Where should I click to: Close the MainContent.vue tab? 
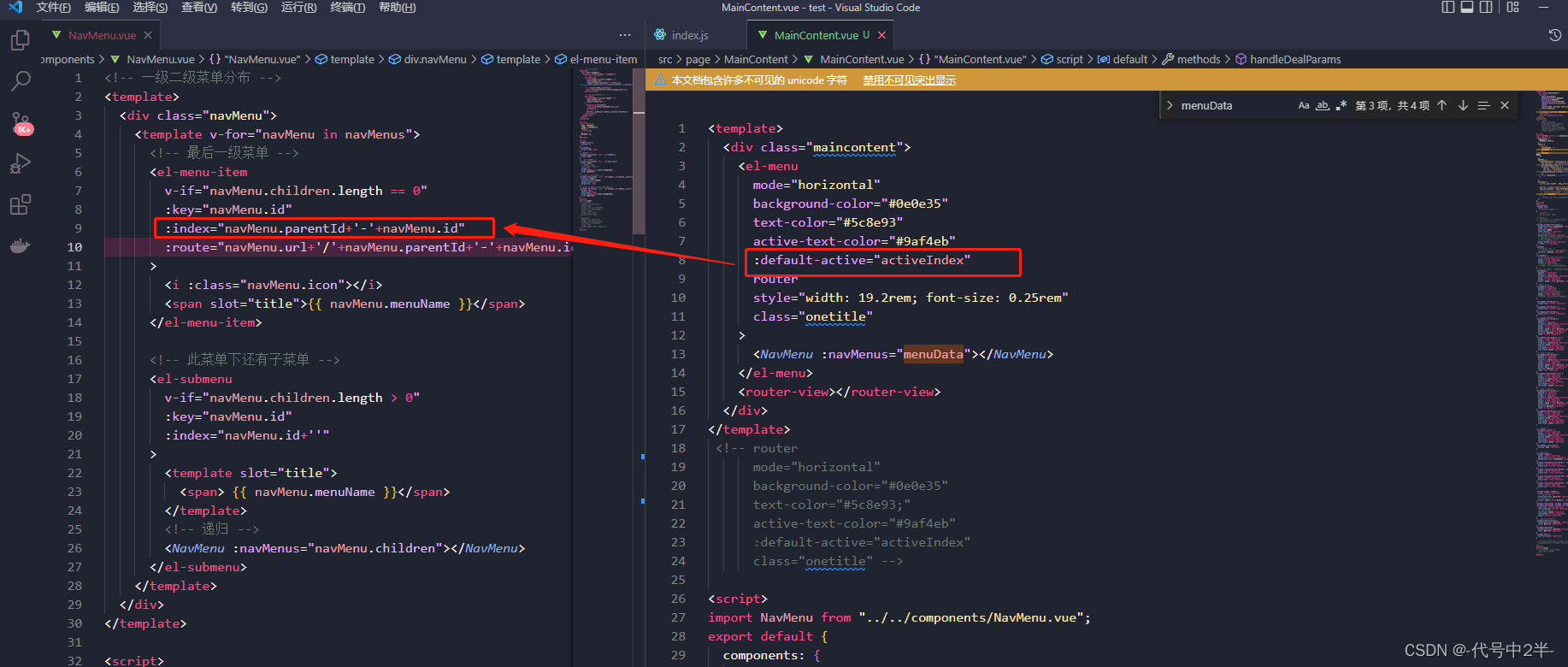pyautogui.click(x=881, y=35)
